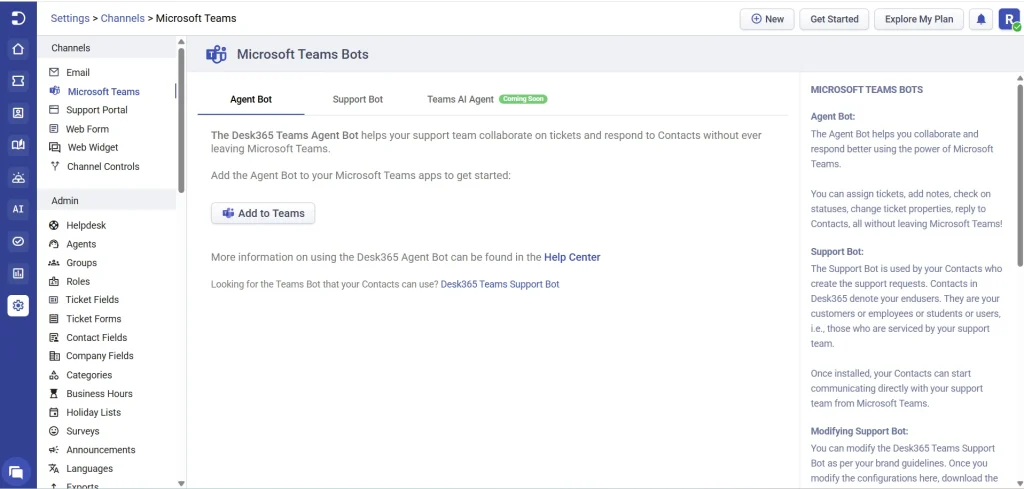Viewport: 1024px width, 489px height.
Task: Click the automation icon below Knowledge Base
Action: (x=18, y=177)
